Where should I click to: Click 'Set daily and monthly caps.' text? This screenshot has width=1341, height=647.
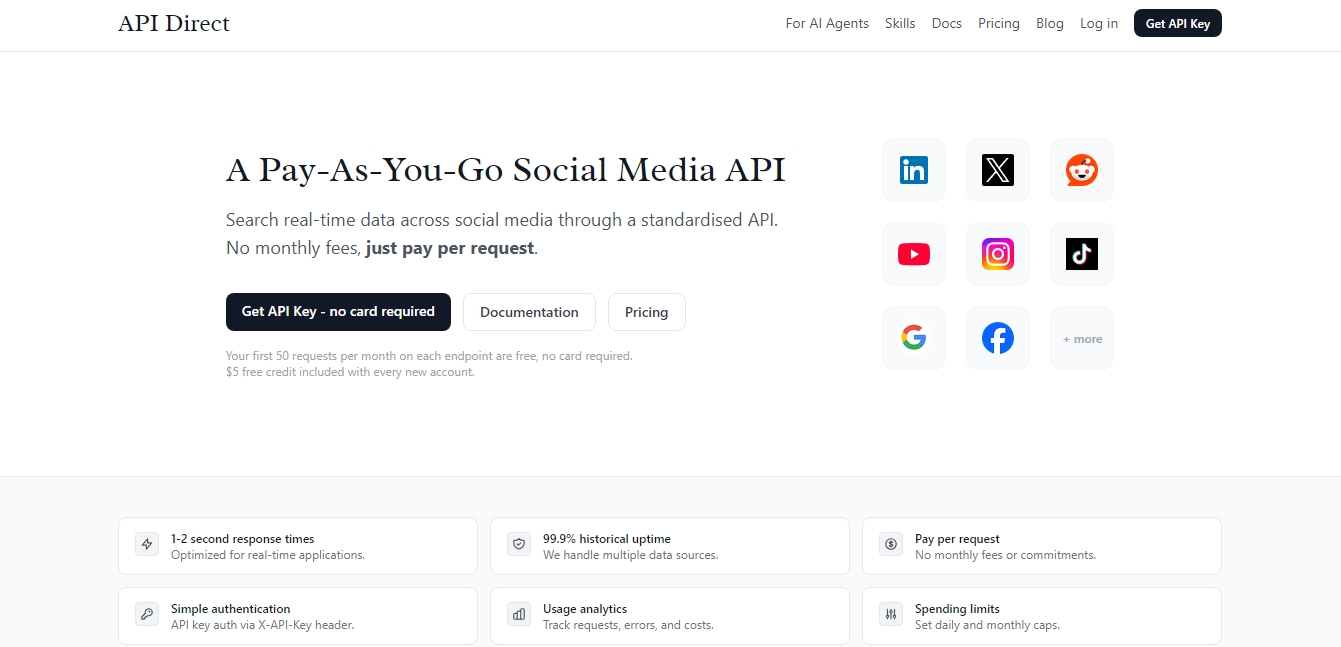point(987,625)
